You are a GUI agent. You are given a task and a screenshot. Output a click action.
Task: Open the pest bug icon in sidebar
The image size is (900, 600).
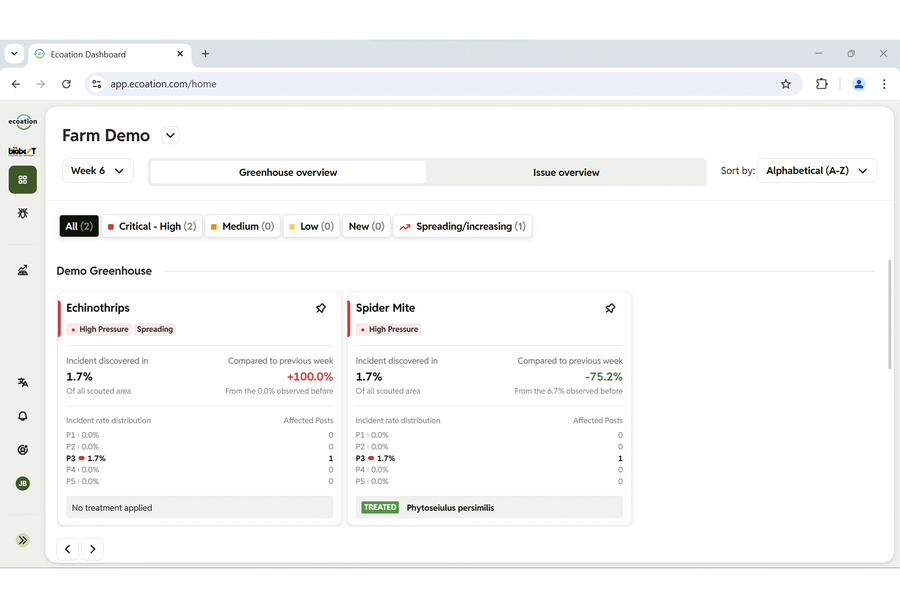point(22,213)
